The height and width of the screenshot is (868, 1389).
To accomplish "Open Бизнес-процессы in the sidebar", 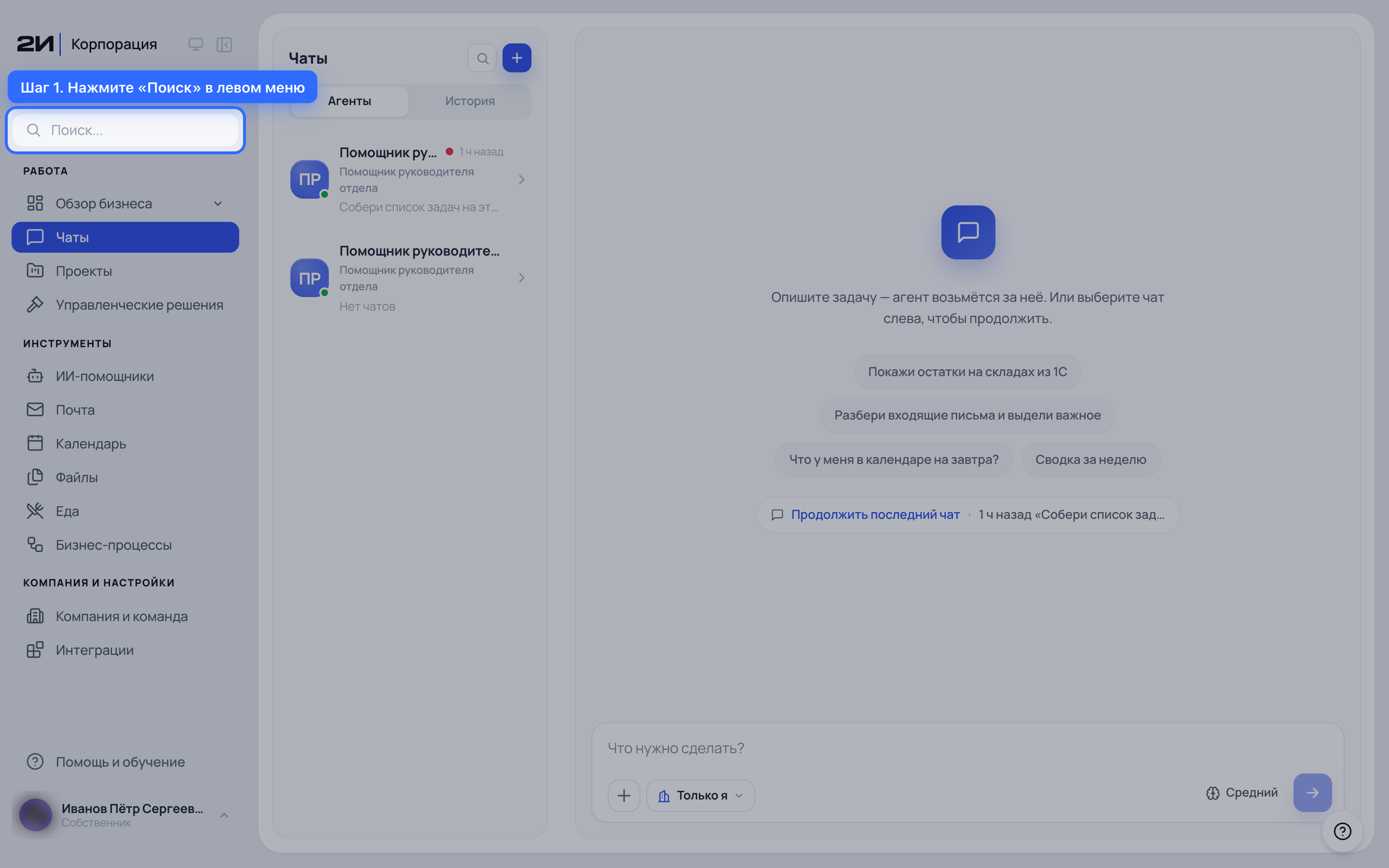I will [x=125, y=545].
